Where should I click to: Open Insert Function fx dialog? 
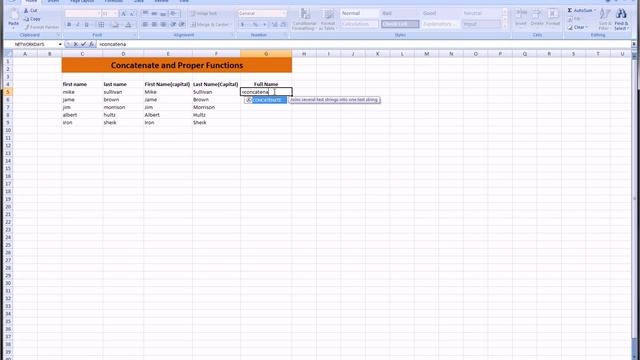coord(92,44)
